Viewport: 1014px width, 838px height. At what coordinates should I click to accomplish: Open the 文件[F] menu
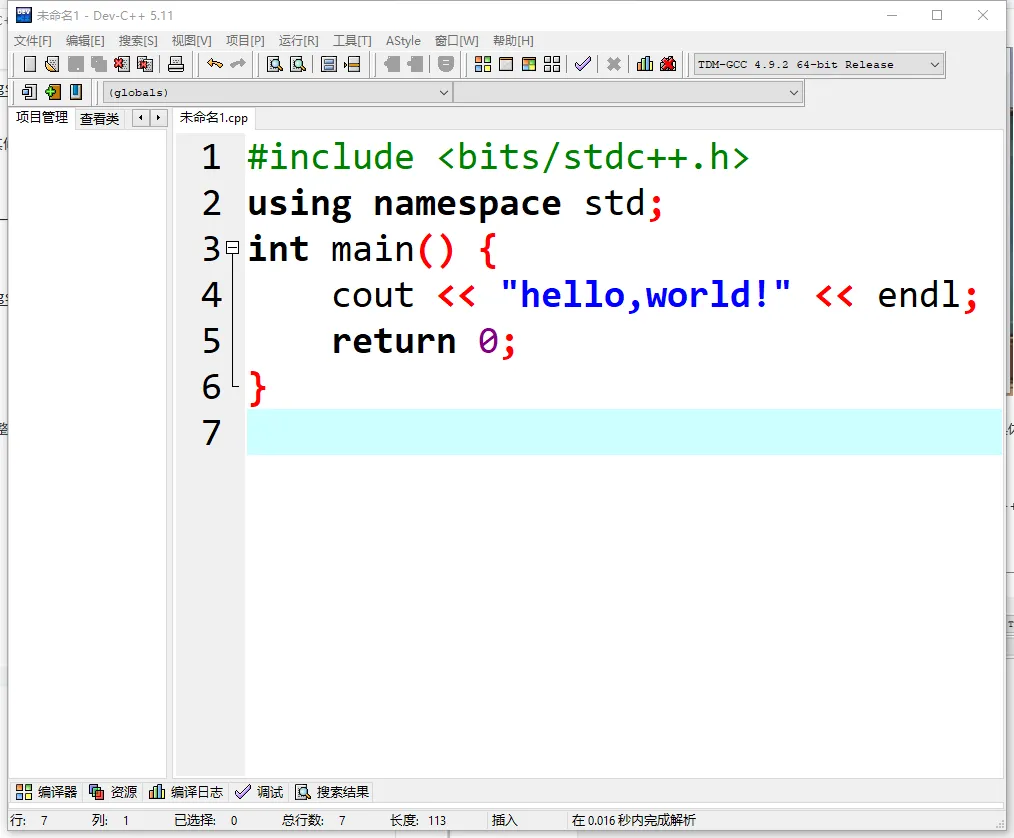(32, 41)
